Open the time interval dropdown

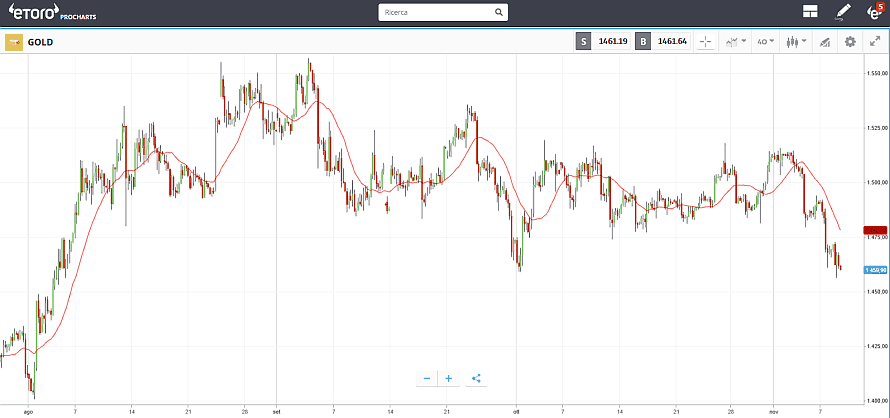point(765,42)
